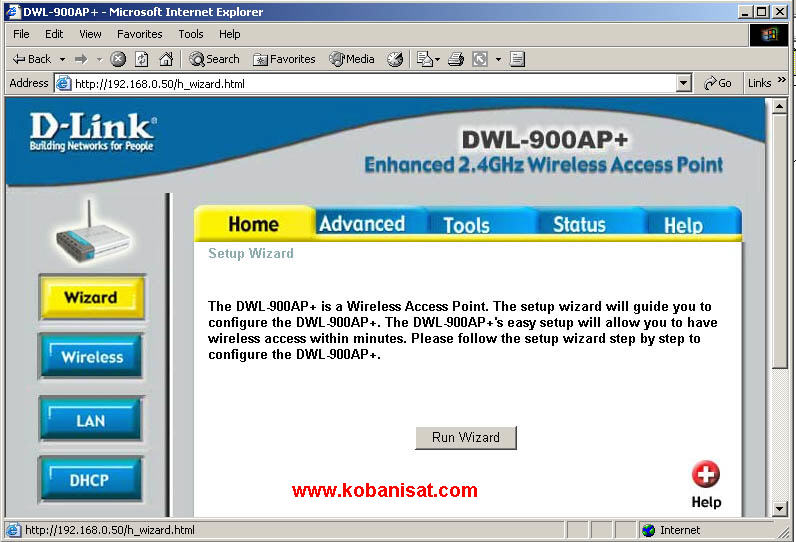Screen dimensions: 796x542
Task: Click the Run Wizard button
Action: (x=466, y=437)
